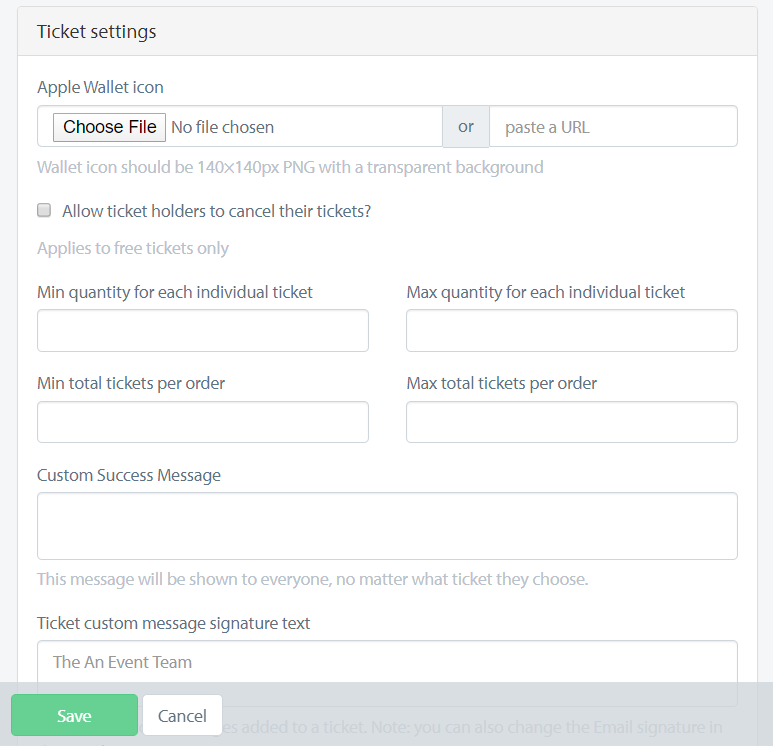Image resolution: width=773 pixels, height=746 pixels.
Task: Click the 'Min quantity for each individual ticket' label
Action: coord(175,292)
